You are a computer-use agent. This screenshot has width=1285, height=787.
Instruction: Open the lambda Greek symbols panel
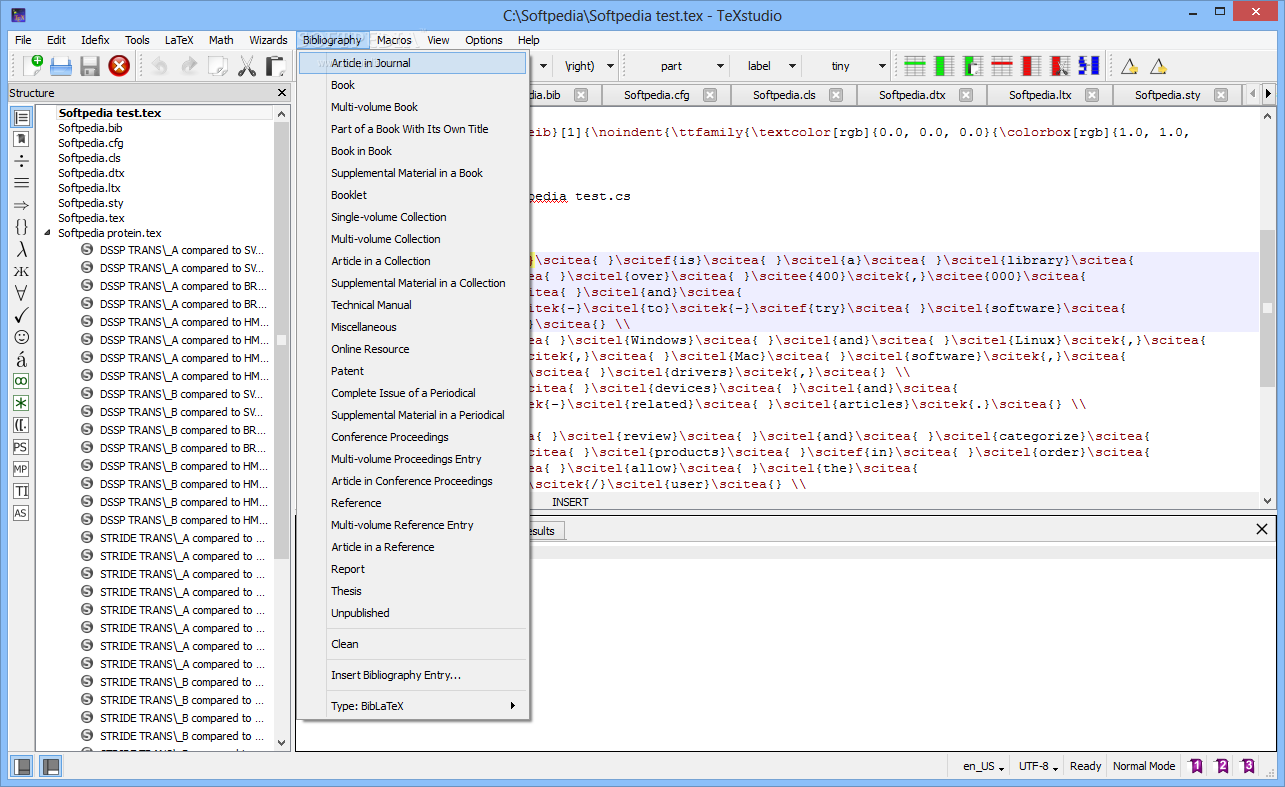click(21, 250)
